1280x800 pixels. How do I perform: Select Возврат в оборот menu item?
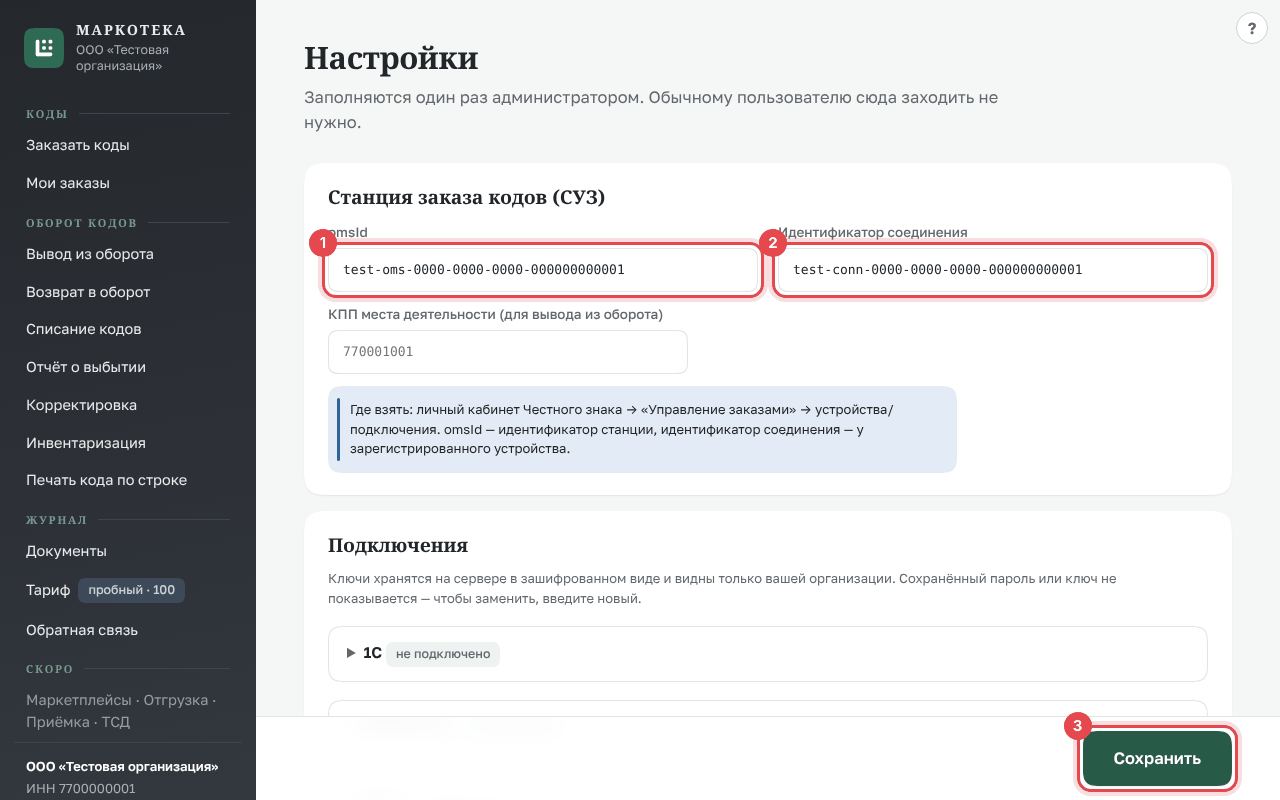88,292
